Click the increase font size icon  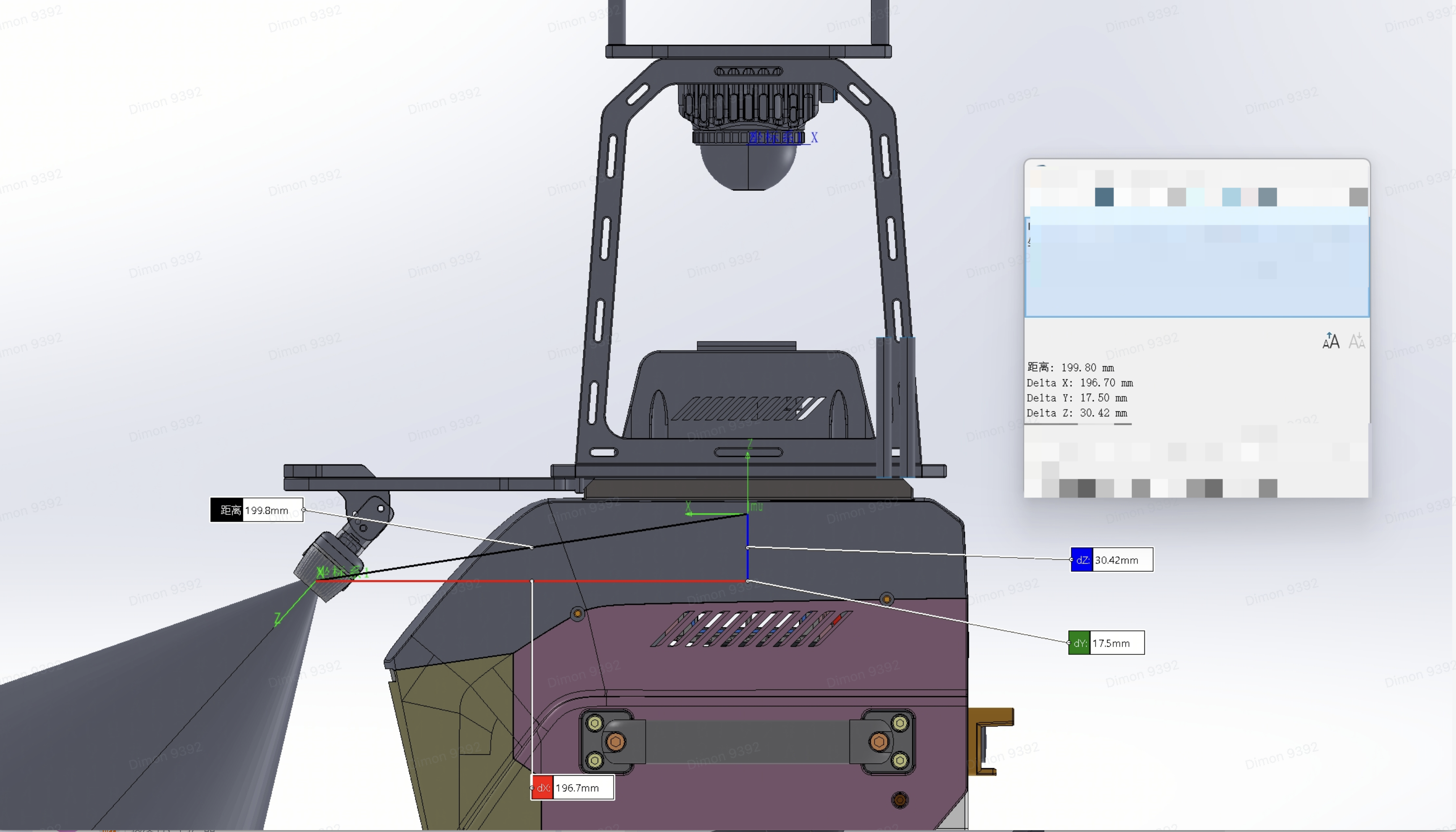tap(1330, 341)
